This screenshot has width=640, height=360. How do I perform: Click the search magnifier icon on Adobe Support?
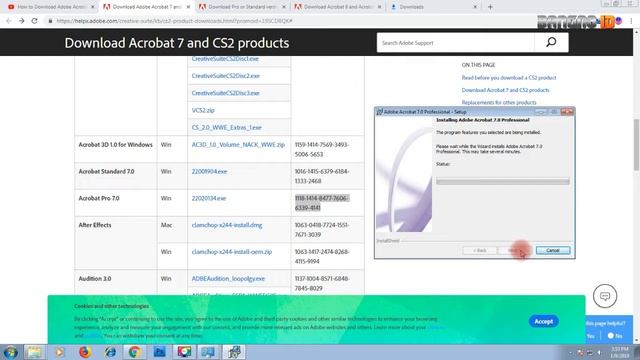[551, 42]
